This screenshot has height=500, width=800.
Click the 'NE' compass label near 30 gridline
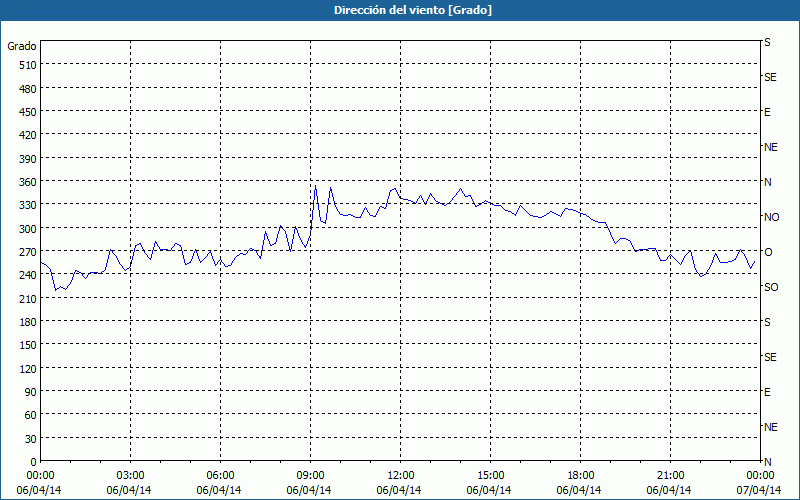pos(770,427)
